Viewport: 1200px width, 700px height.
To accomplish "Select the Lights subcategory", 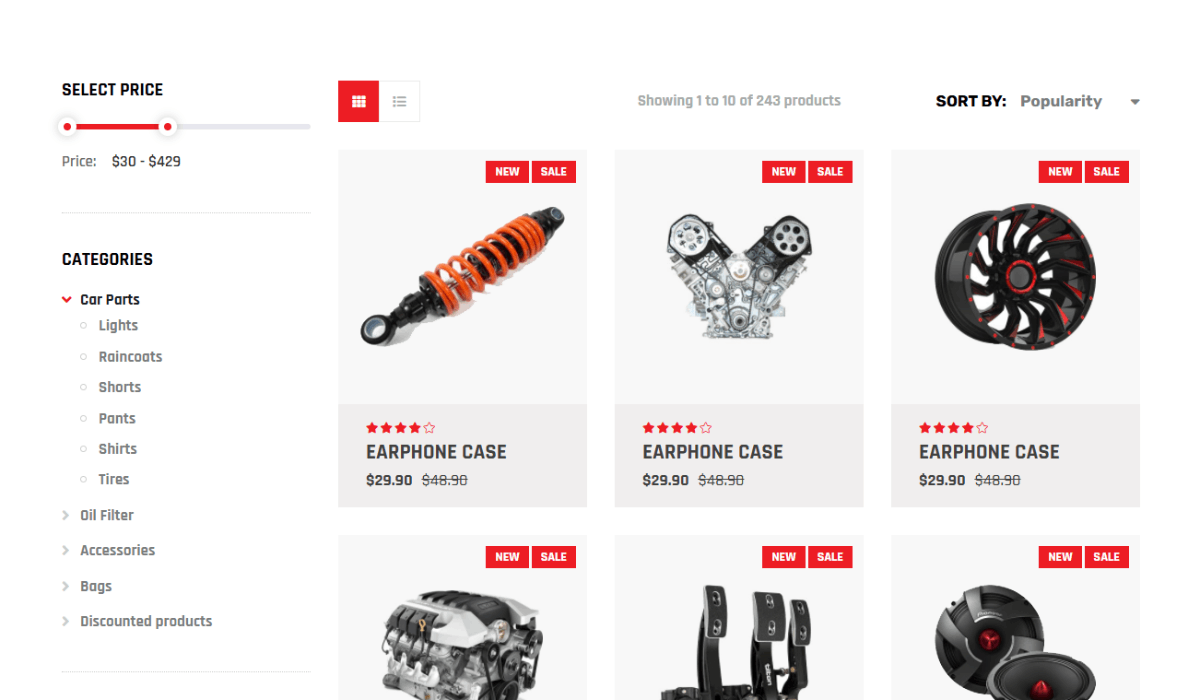I will [118, 325].
